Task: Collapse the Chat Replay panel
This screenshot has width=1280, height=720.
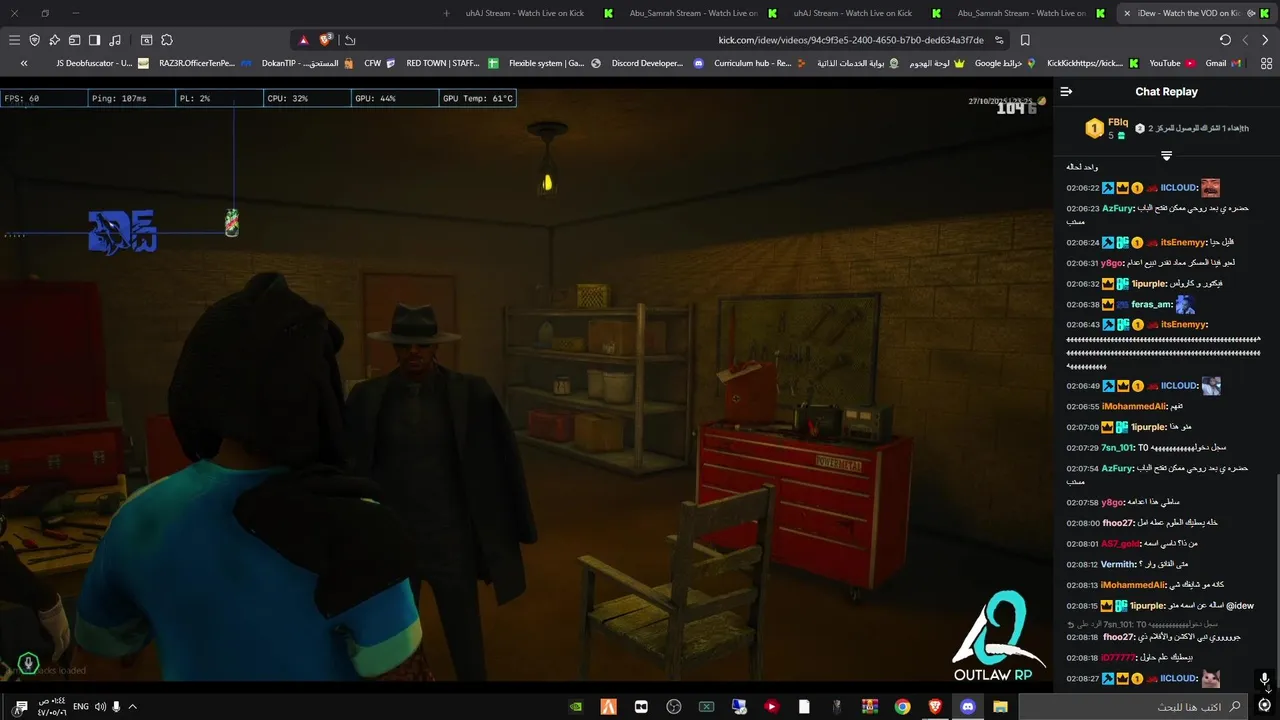Action: [1066, 91]
